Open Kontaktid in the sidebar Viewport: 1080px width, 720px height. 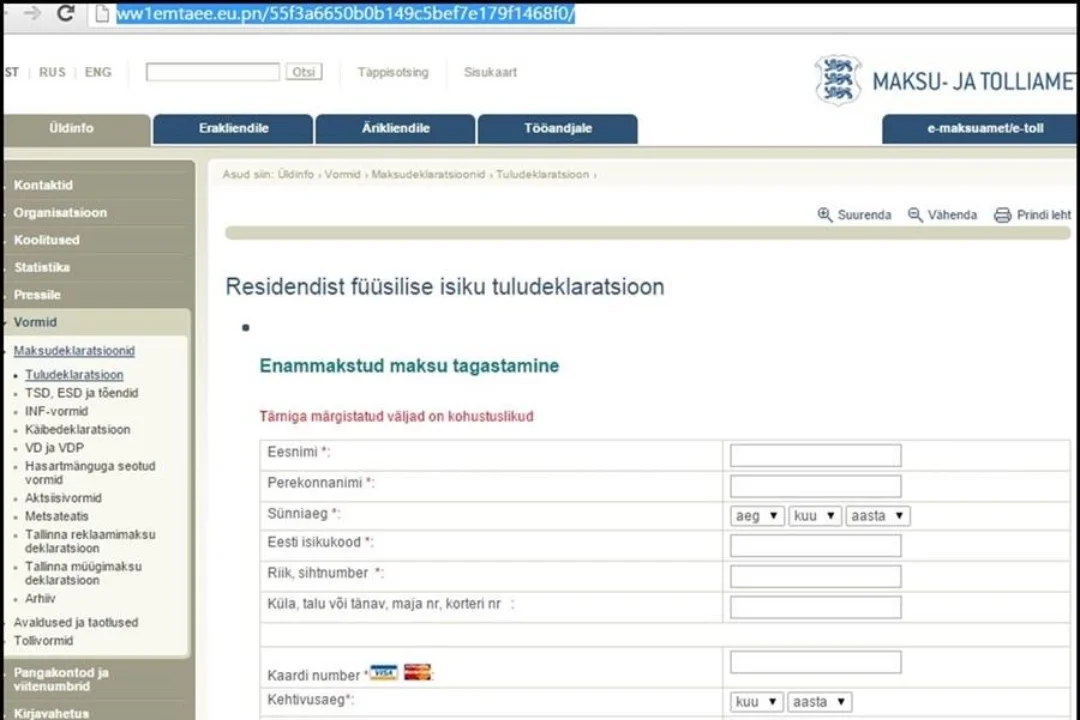coord(43,185)
